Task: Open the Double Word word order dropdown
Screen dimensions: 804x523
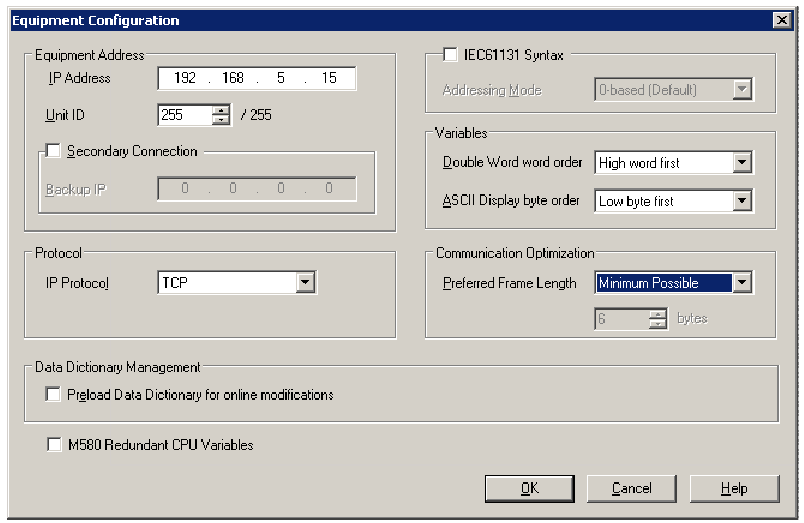Action: click(741, 163)
